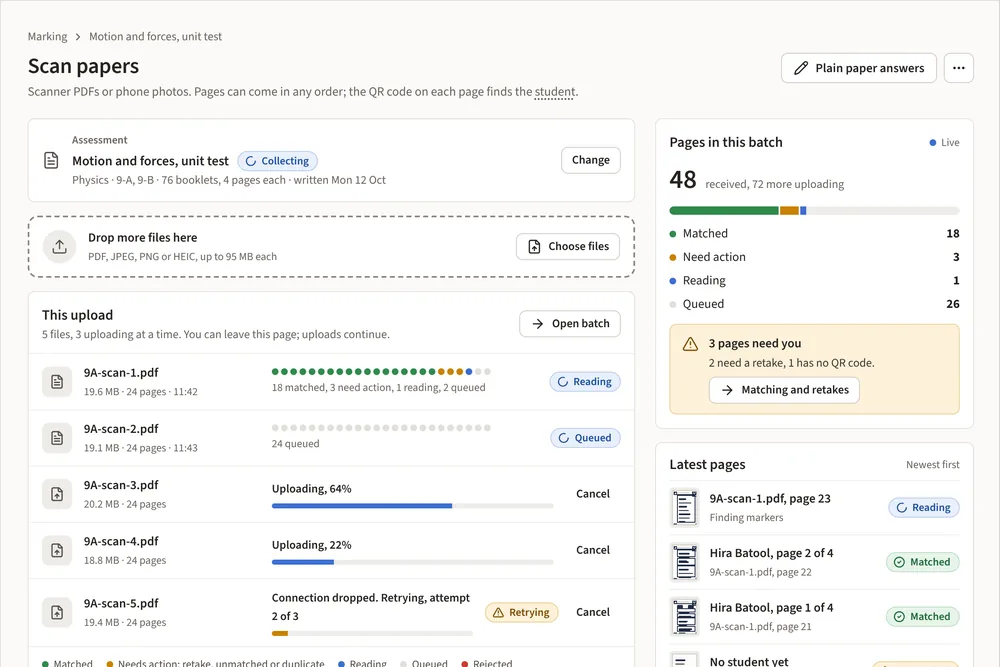Click the Matched count row
1000x667 pixels.
click(814, 233)
